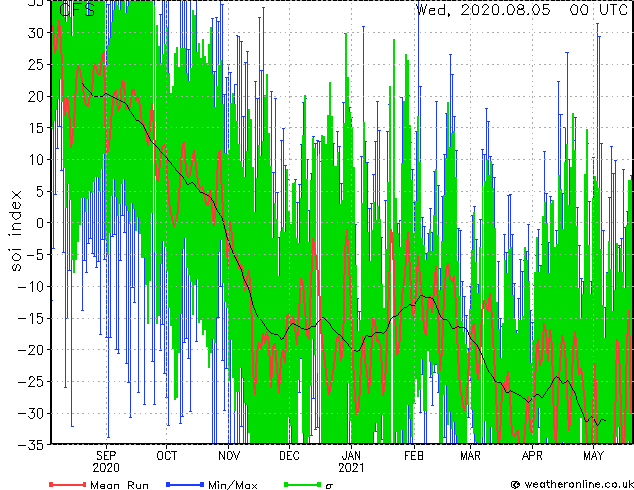Click the OCT month label
Image resolution: width=634 pixels, height=490 pixels.
click(167, 456)
